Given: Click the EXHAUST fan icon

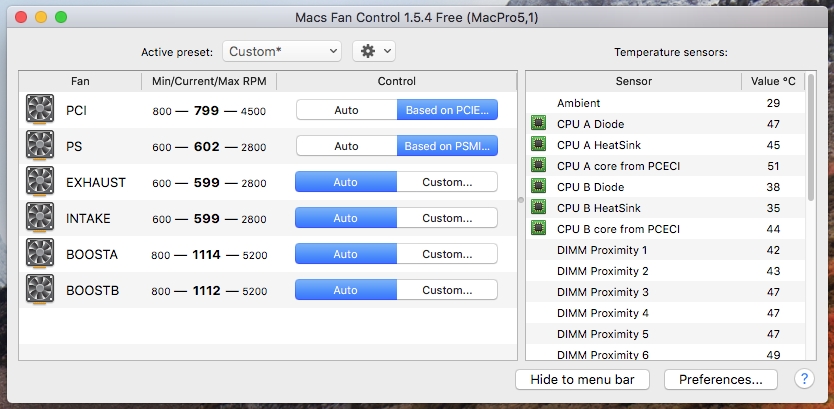Looking at the screenshot, I should 40,182.
